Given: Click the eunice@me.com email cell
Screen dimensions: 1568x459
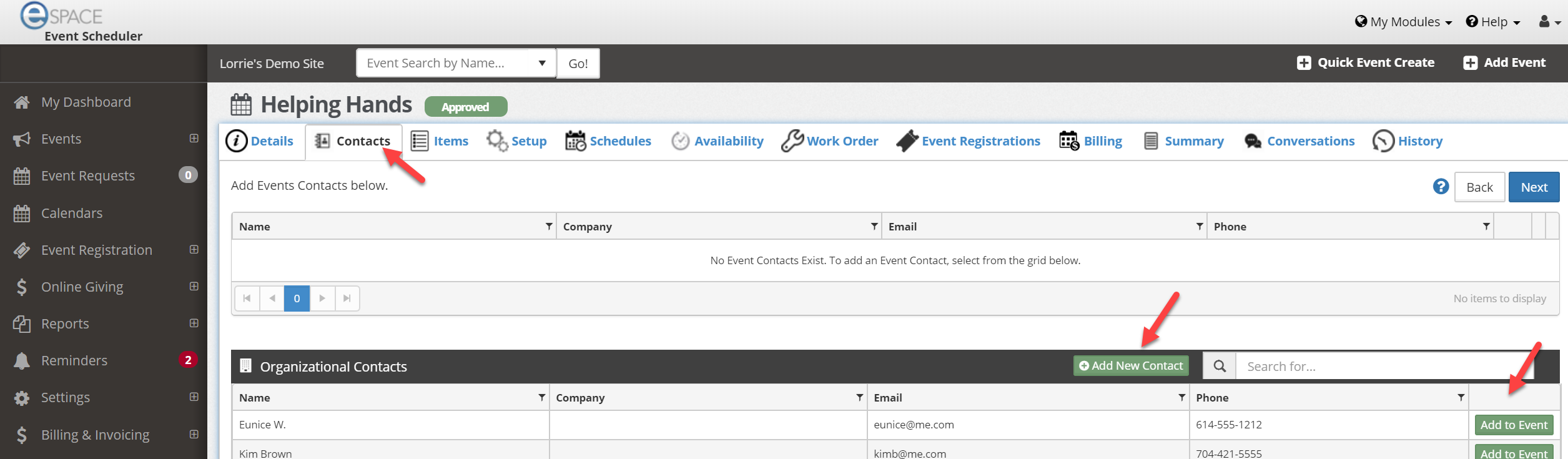Looking at the screenshot, I should pyautogui.click(x=1028, y=425).
